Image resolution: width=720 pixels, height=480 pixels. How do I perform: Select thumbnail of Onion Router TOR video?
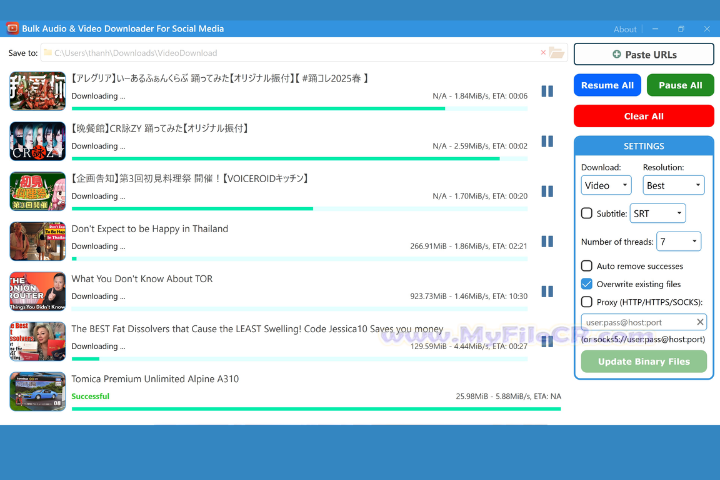coord(38,291)
